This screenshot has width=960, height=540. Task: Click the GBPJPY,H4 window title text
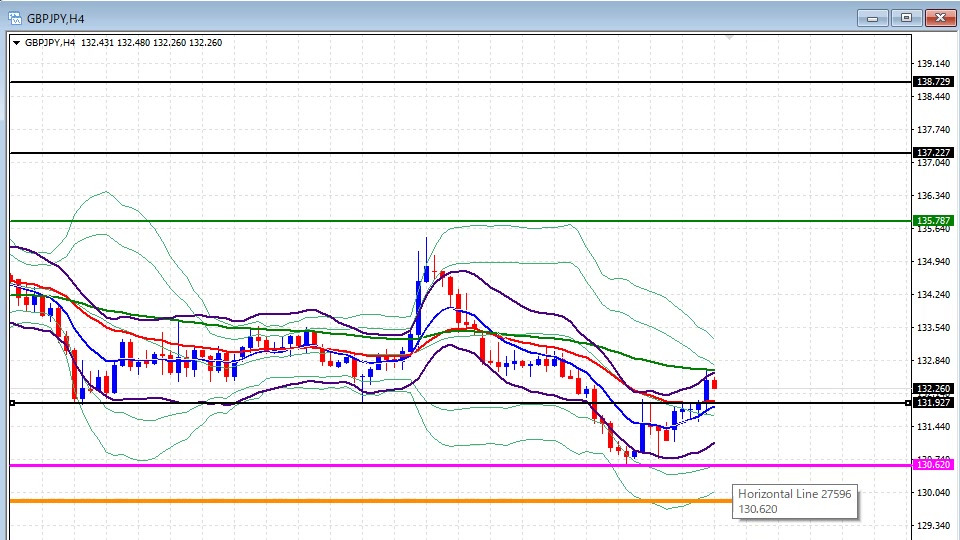click(56, 19)
